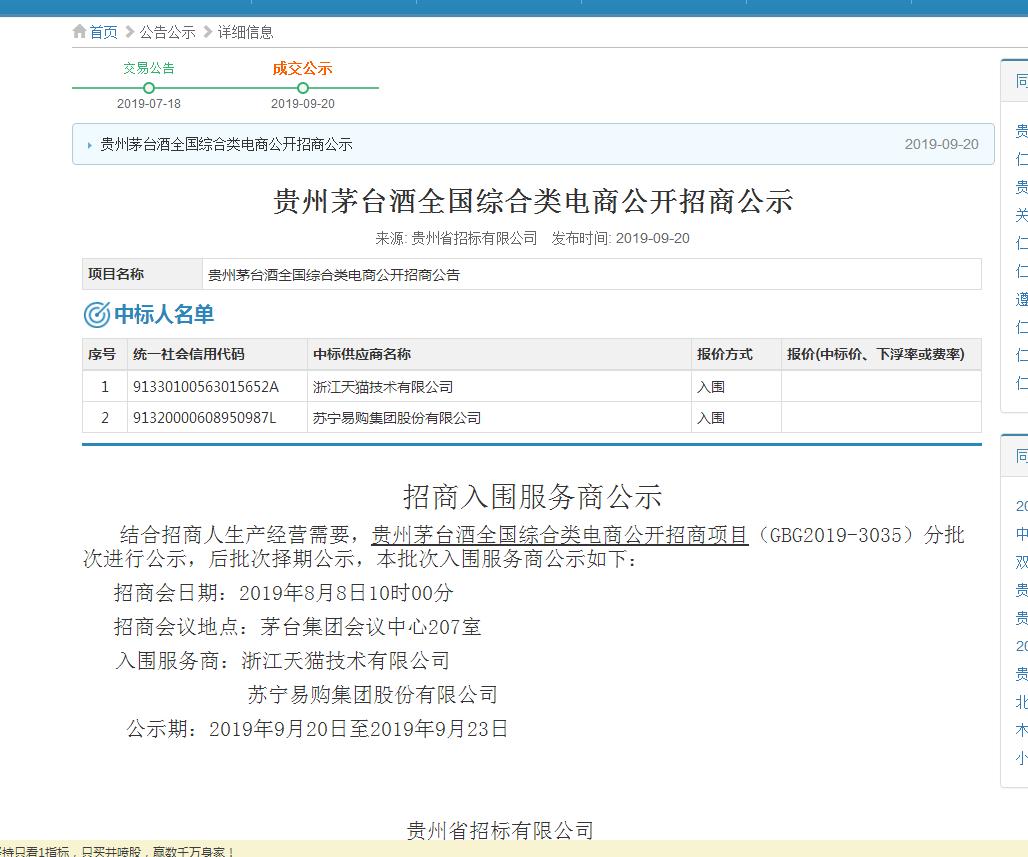The width and height of the screenshot is (1028, 857).
Task: Click the 项目名称 label cell
Action: tap(142, 274)
